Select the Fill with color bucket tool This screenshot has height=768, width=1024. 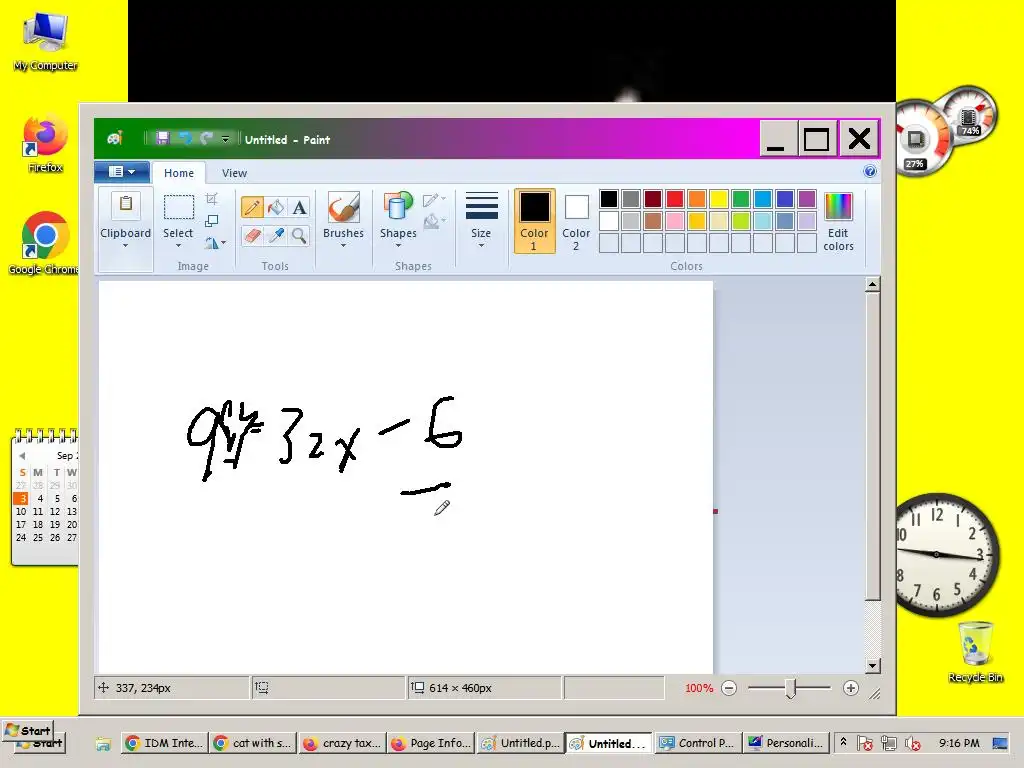point(276,208)
